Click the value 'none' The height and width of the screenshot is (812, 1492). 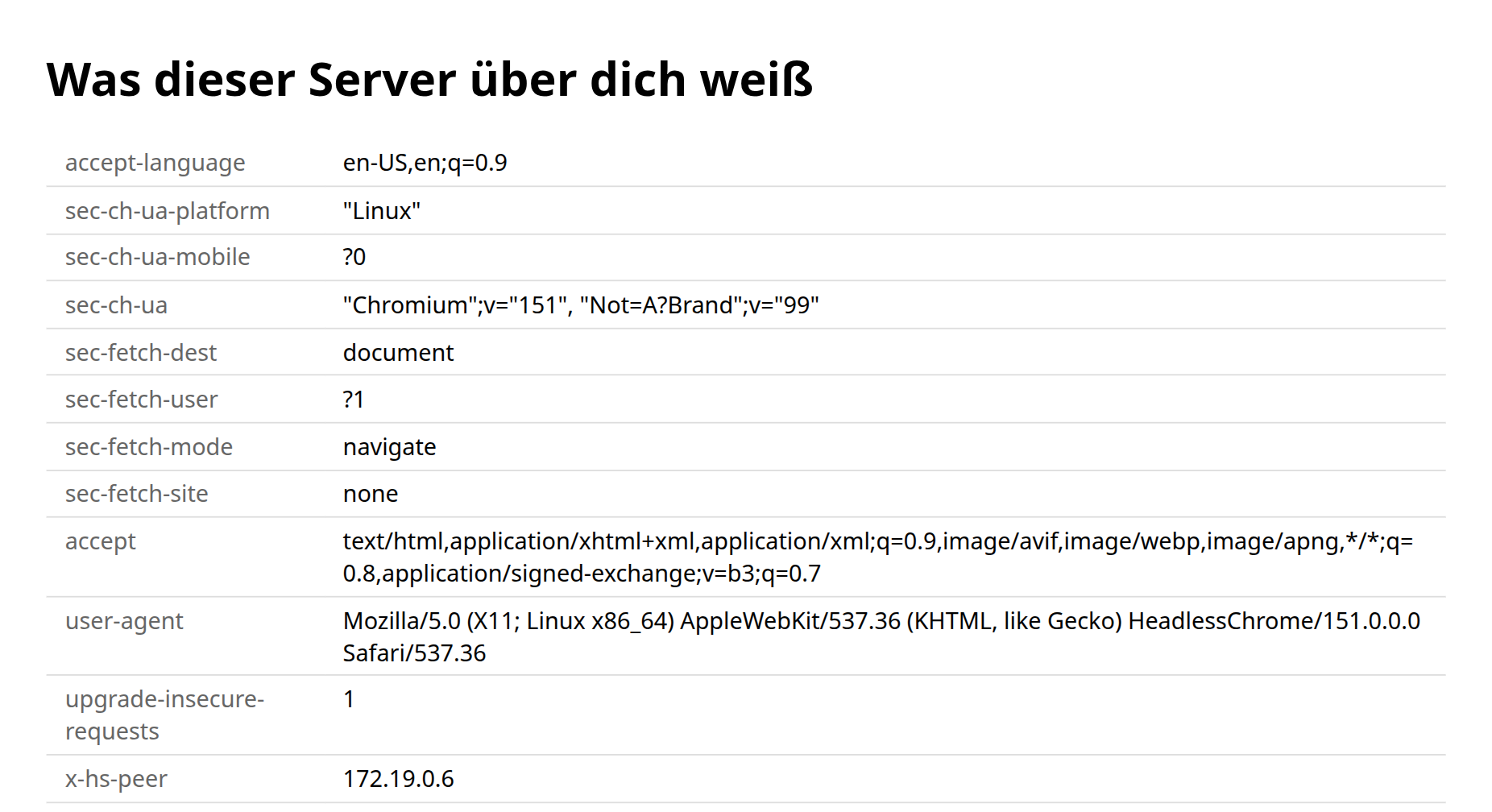pos(371,494)
